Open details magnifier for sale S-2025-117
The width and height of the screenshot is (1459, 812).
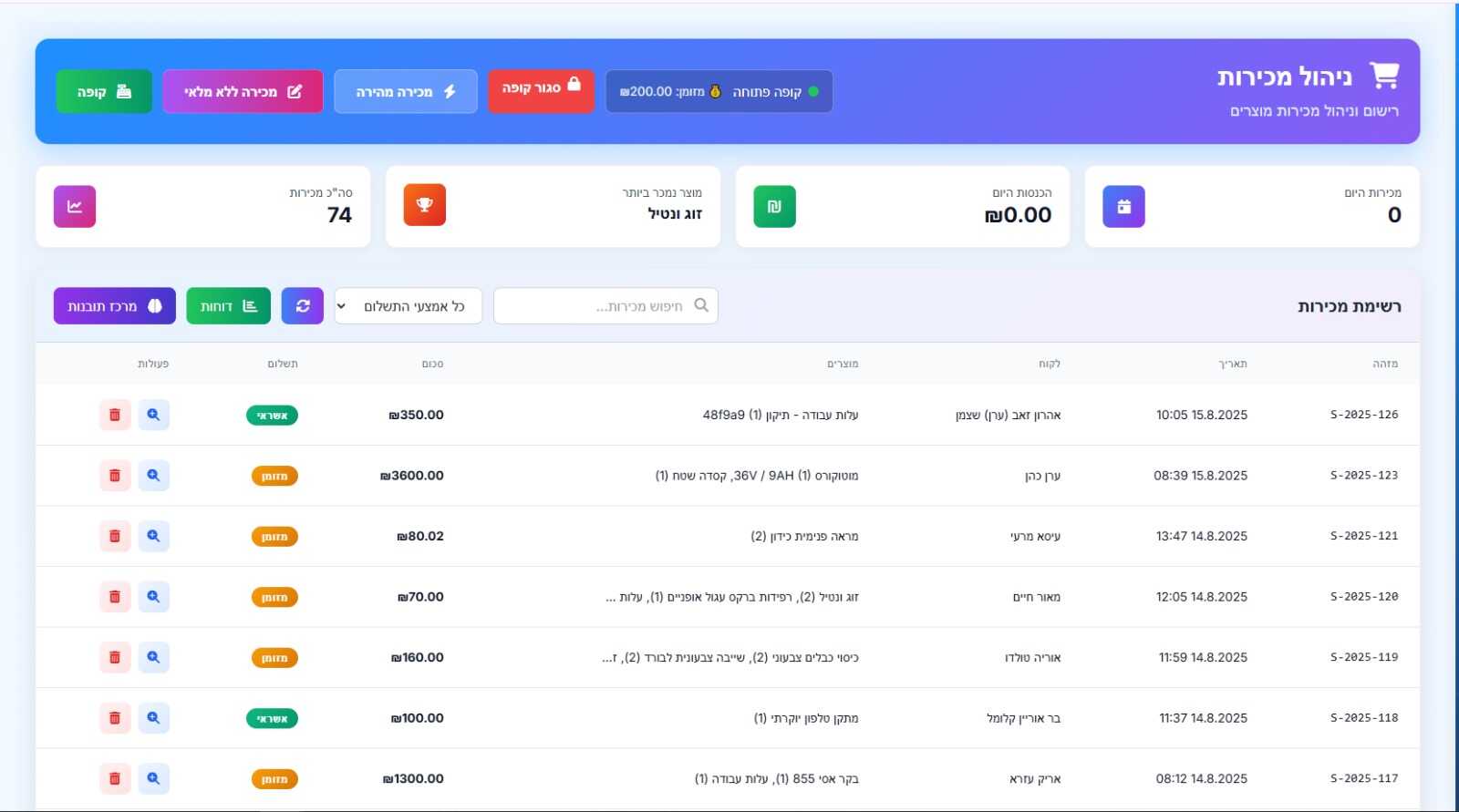pos(153,778)
